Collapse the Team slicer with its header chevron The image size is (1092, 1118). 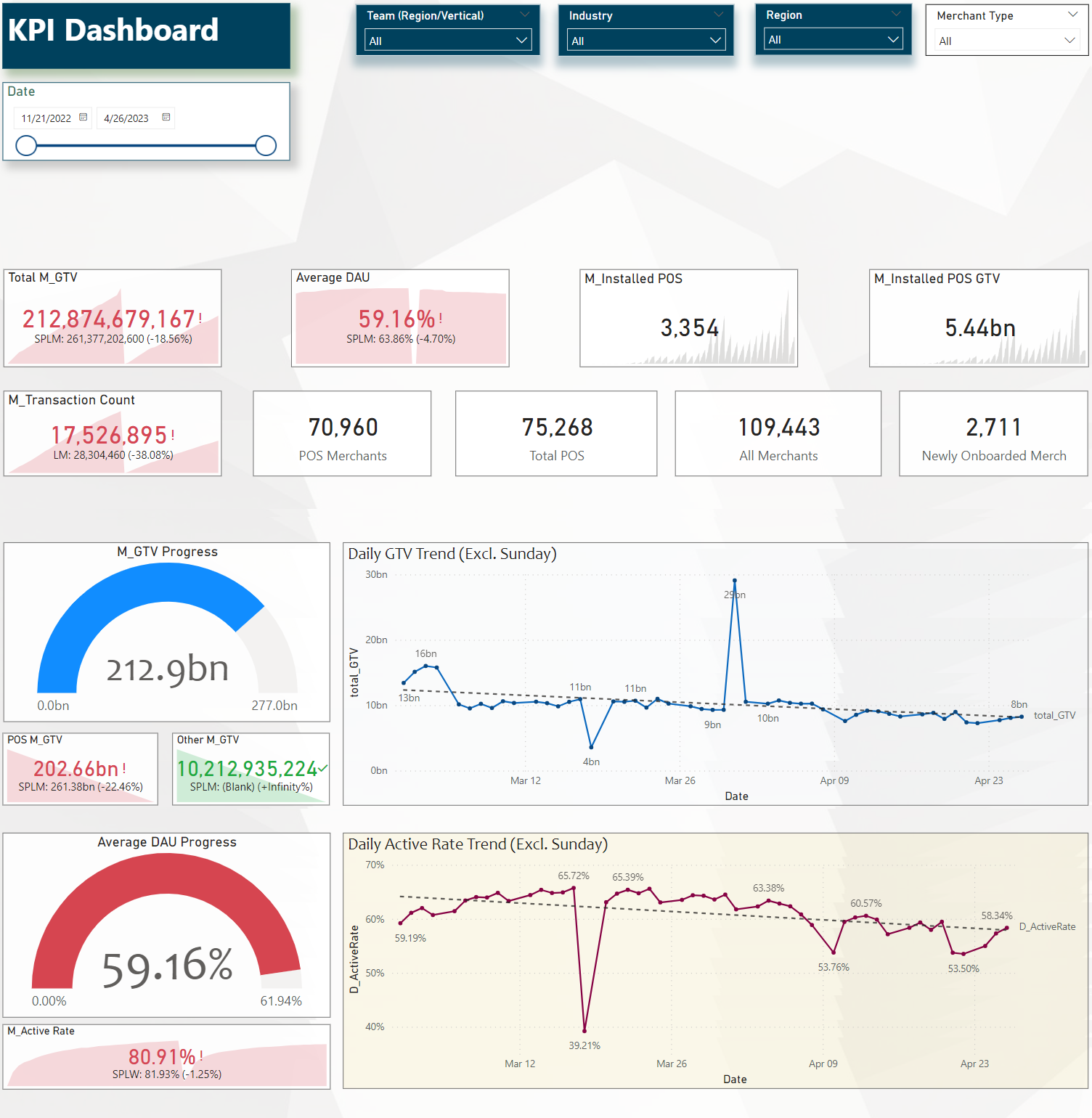(525, 14)
